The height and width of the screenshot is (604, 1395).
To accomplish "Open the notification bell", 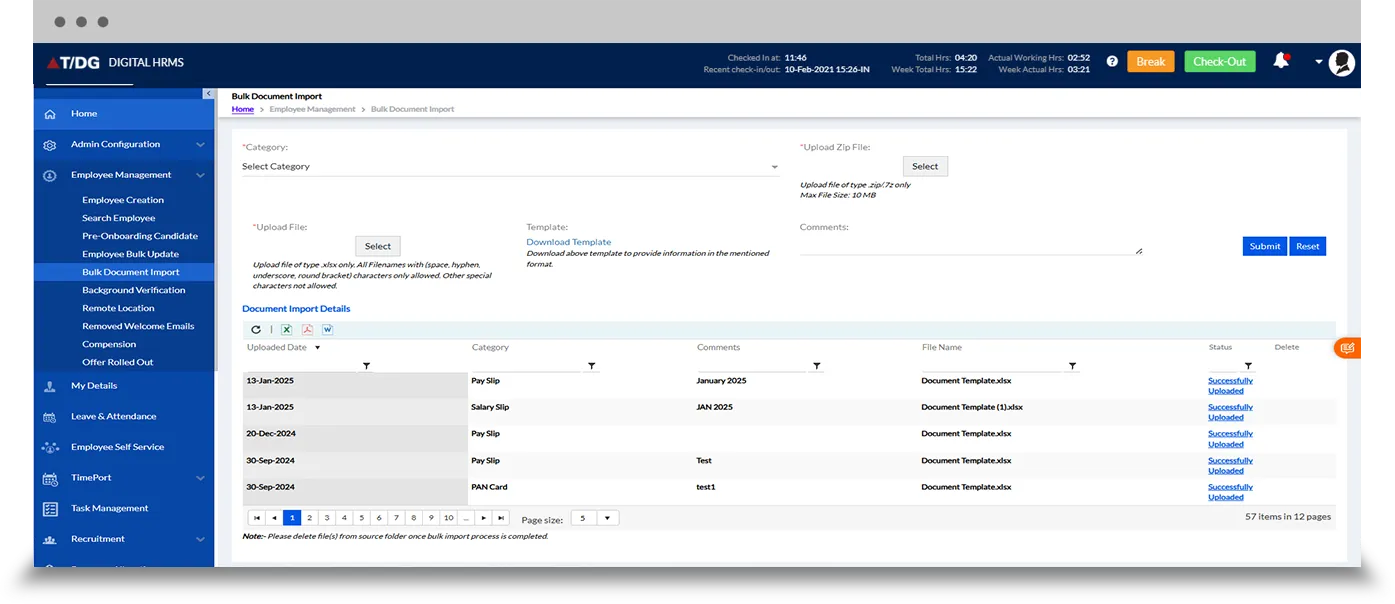I will 1281,61.
